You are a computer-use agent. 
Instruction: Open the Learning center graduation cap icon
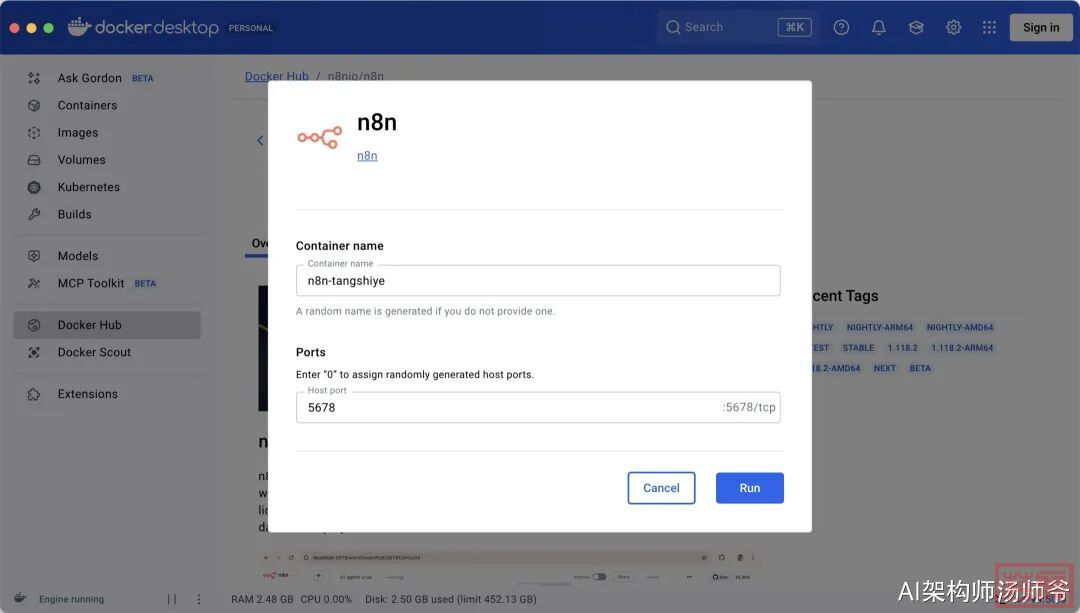coord(916,27)
